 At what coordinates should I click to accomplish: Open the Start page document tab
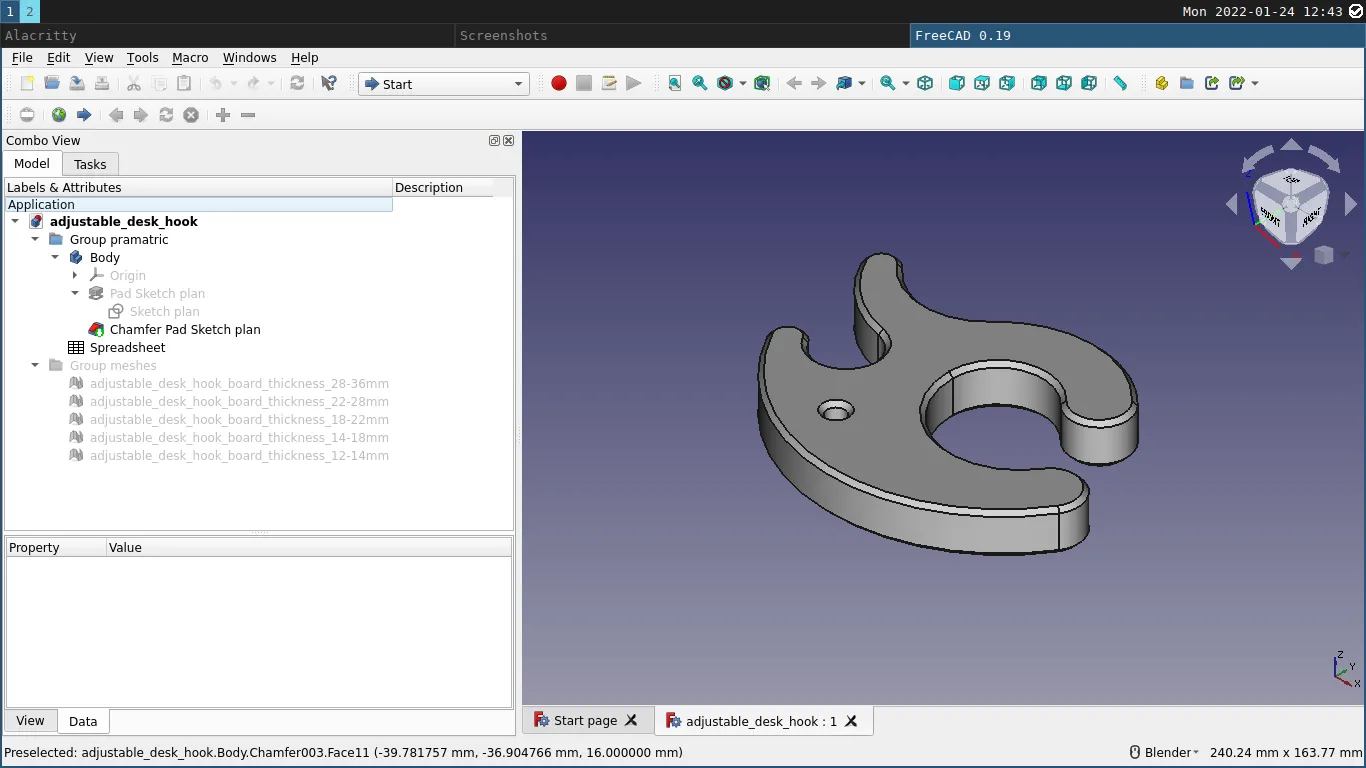tap(585, 720)
